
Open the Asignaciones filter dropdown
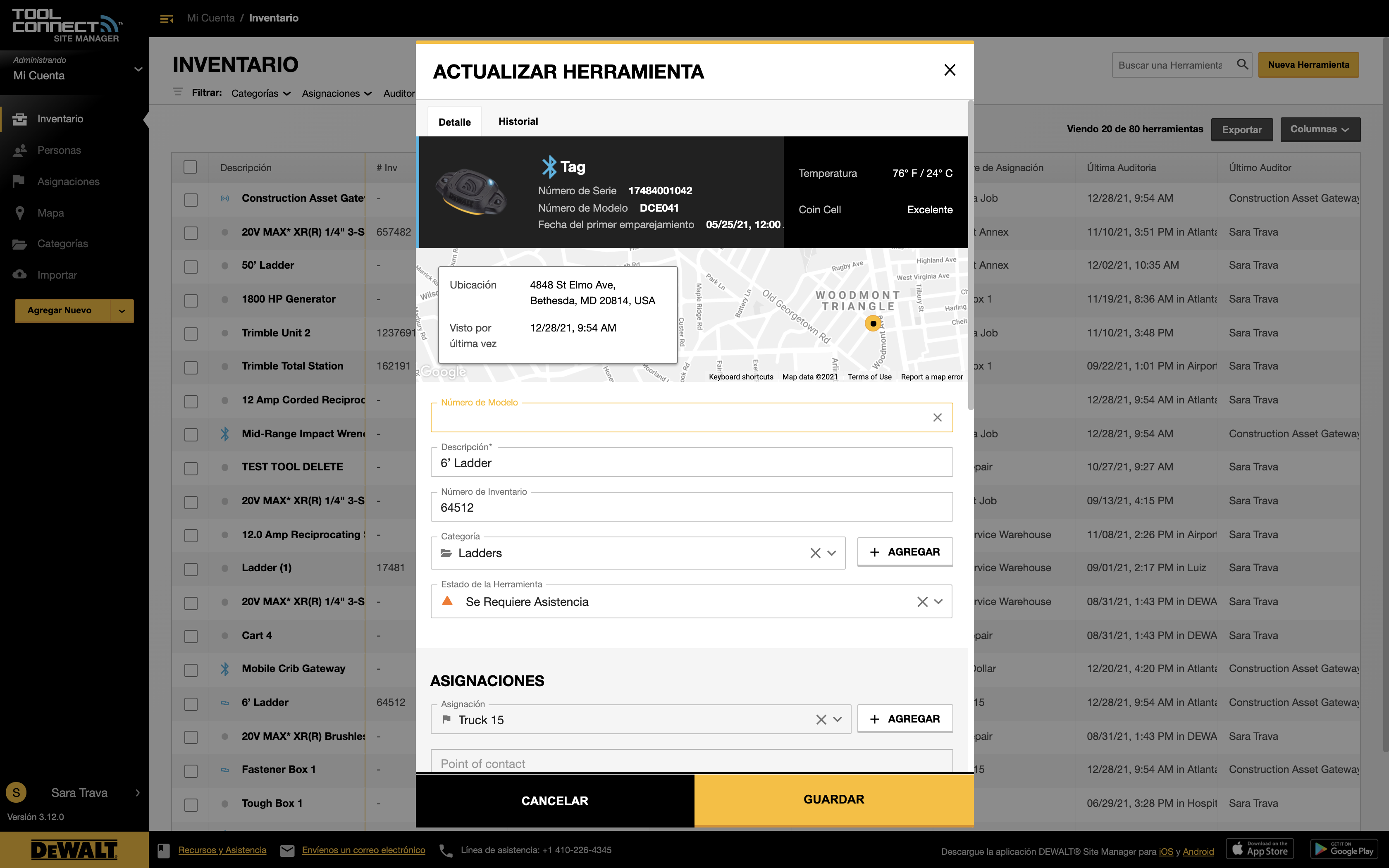[x=337, y=93]
